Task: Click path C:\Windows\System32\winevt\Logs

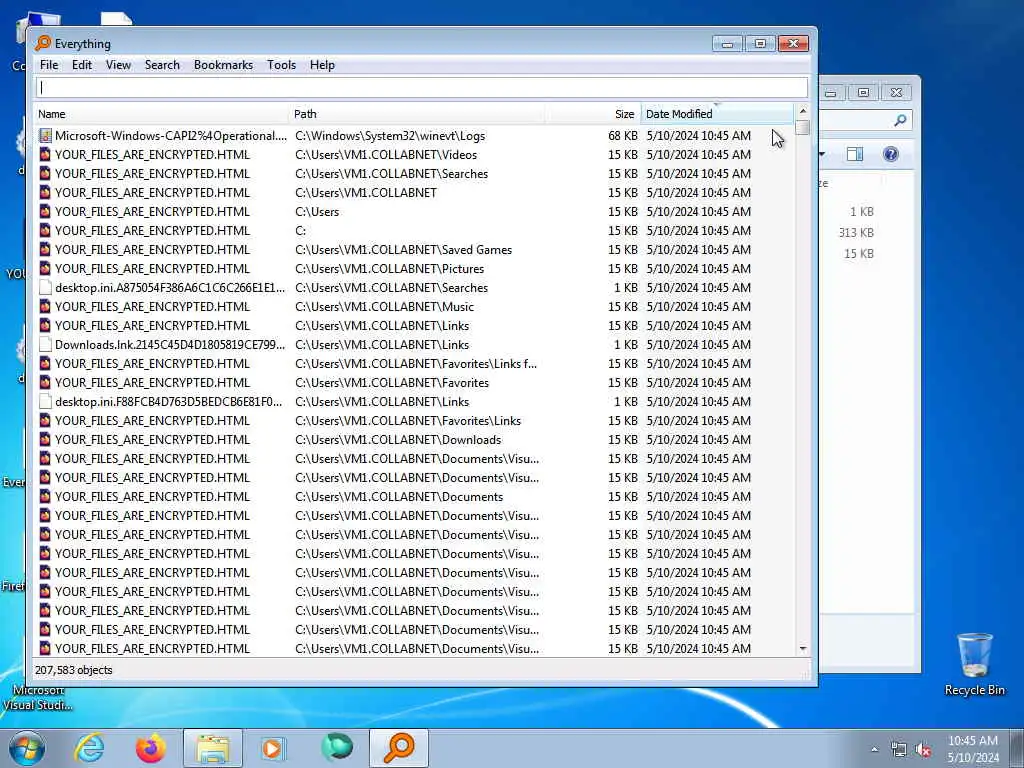Action: pyautogui.click(x=390, y=136)
